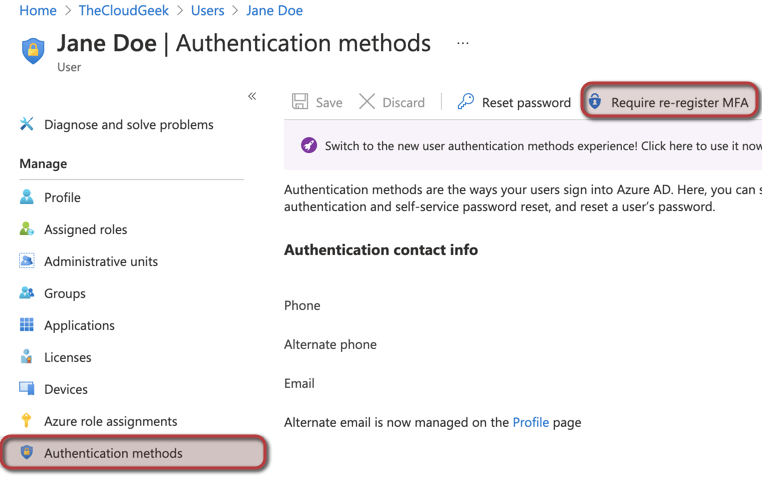Click the Require re-register MFA shield icon
Image resolution: width=762 pixels, height=480 pixels.
[x=595, y=102]
